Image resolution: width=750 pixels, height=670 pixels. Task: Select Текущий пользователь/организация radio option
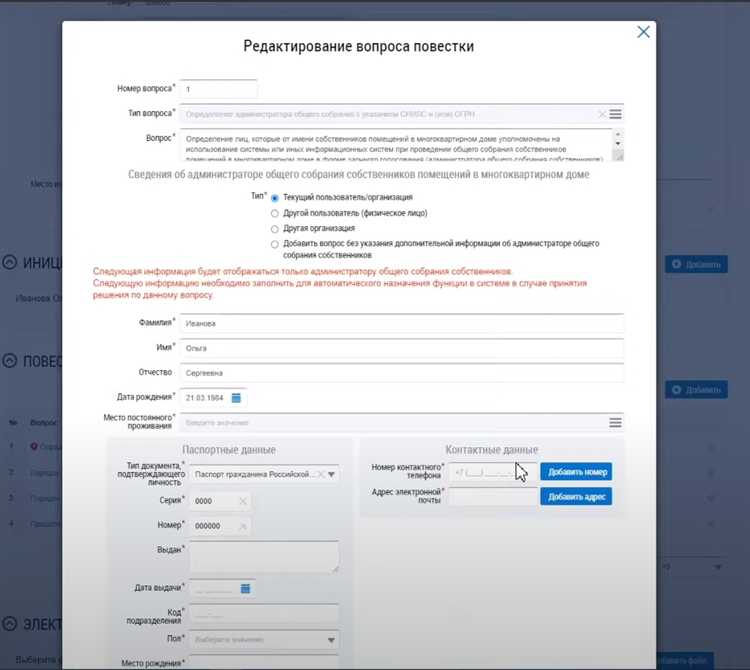[x=275, y=198]
